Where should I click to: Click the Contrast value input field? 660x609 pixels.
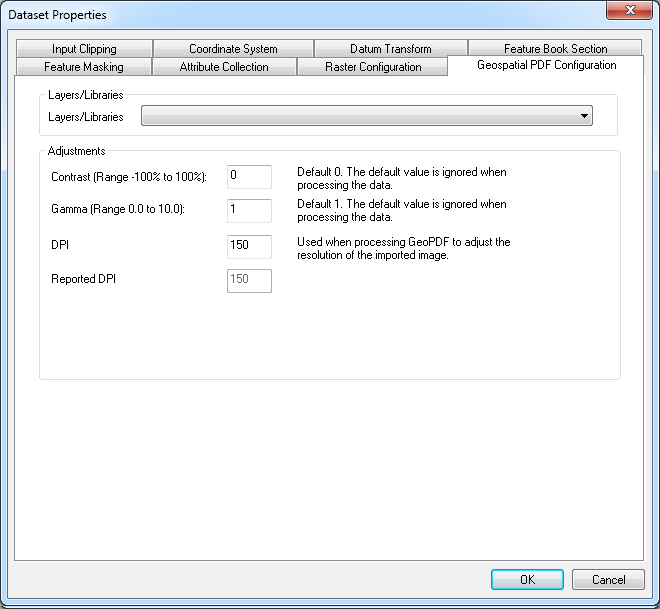pyautogui.click(x=249, y=177)
